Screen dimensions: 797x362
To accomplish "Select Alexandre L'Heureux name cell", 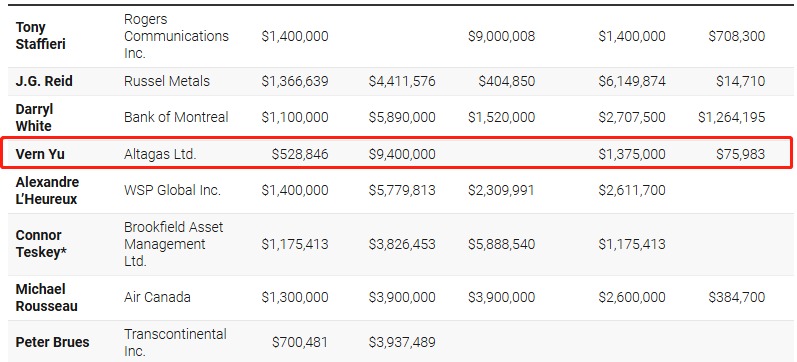I will point(47,191).
